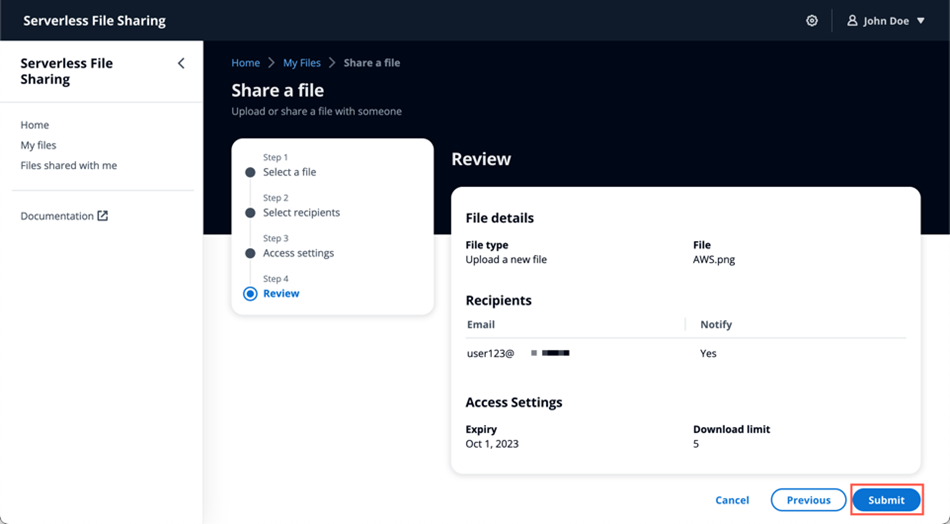Click the Review step label
Image resolution: width=950 pixels, height=524 pixels.
pyautogui.click(x=281, y=293)
